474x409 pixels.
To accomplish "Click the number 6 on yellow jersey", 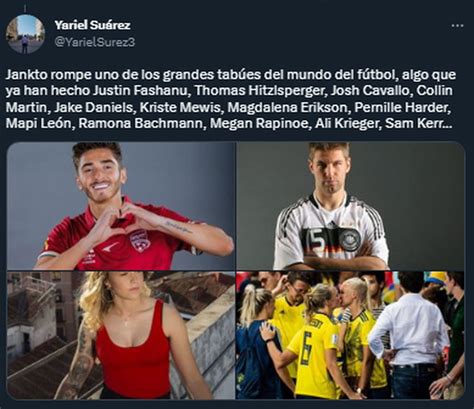I will click(x=307, y=352).
